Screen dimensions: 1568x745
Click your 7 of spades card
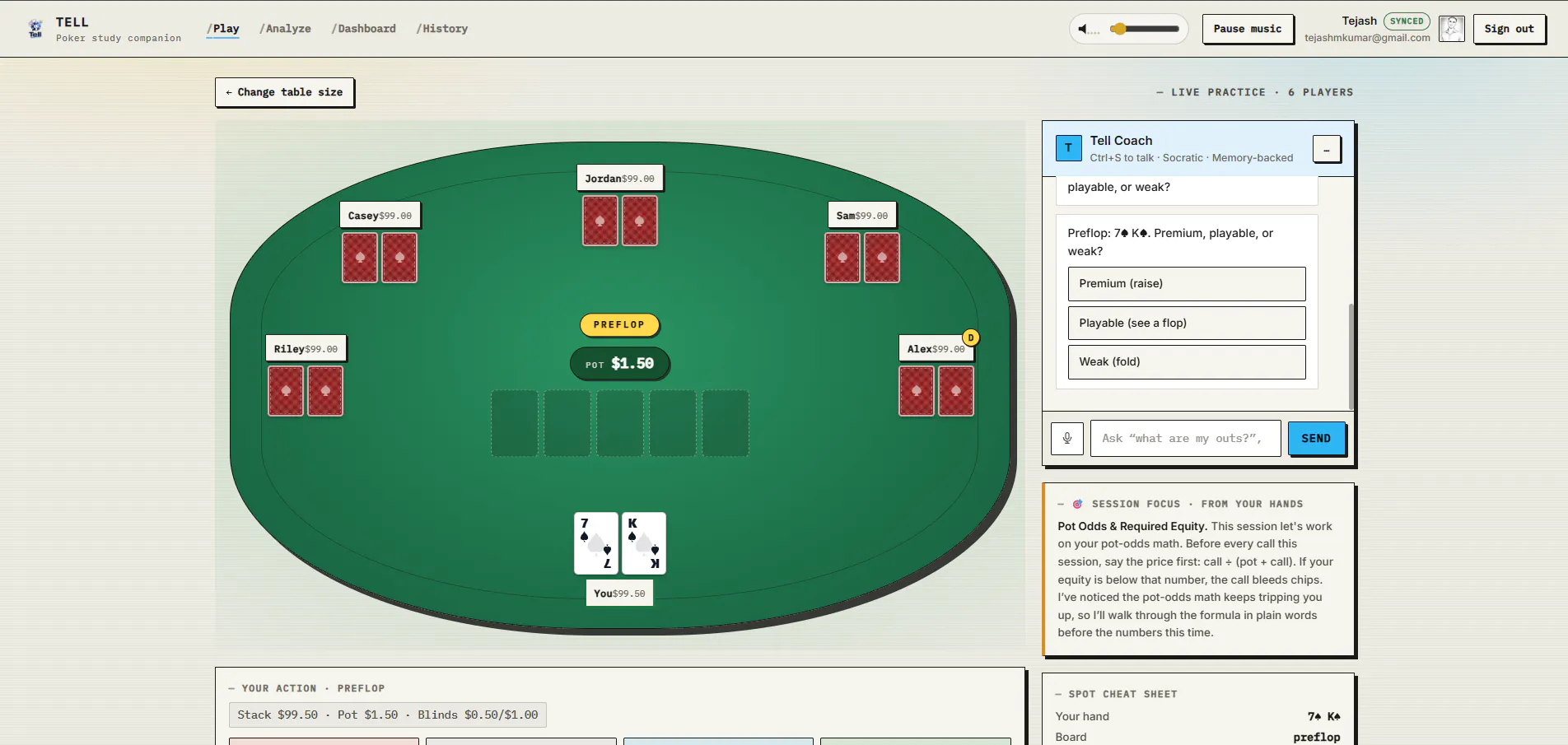point(596,543)
